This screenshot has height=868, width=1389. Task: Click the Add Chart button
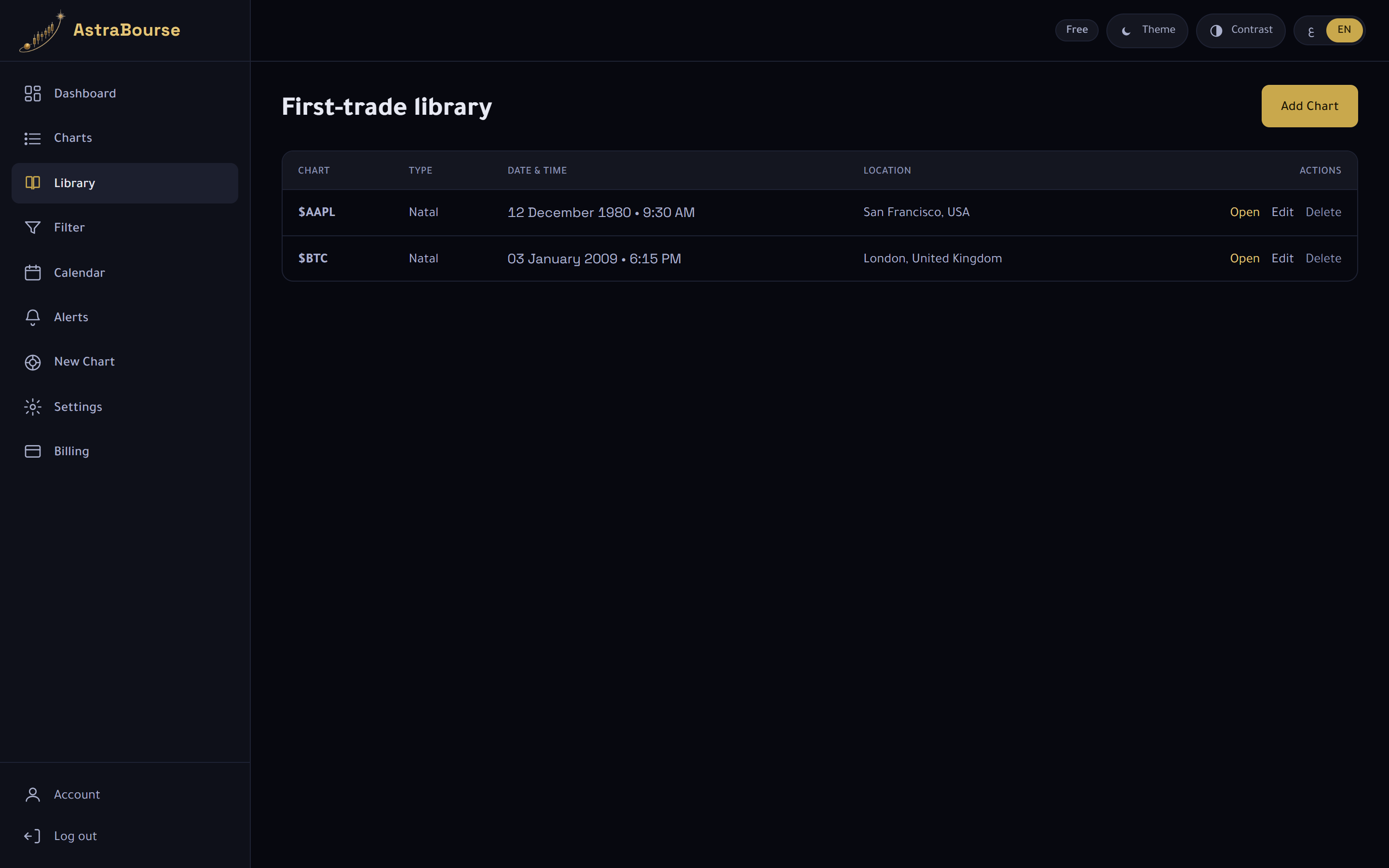1309,106
